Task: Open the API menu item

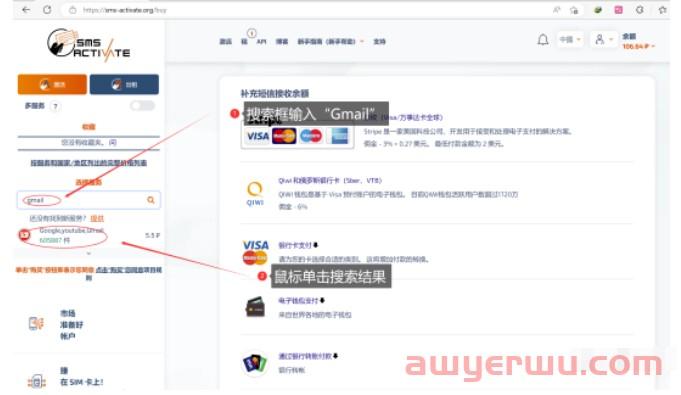Action: 261,41
